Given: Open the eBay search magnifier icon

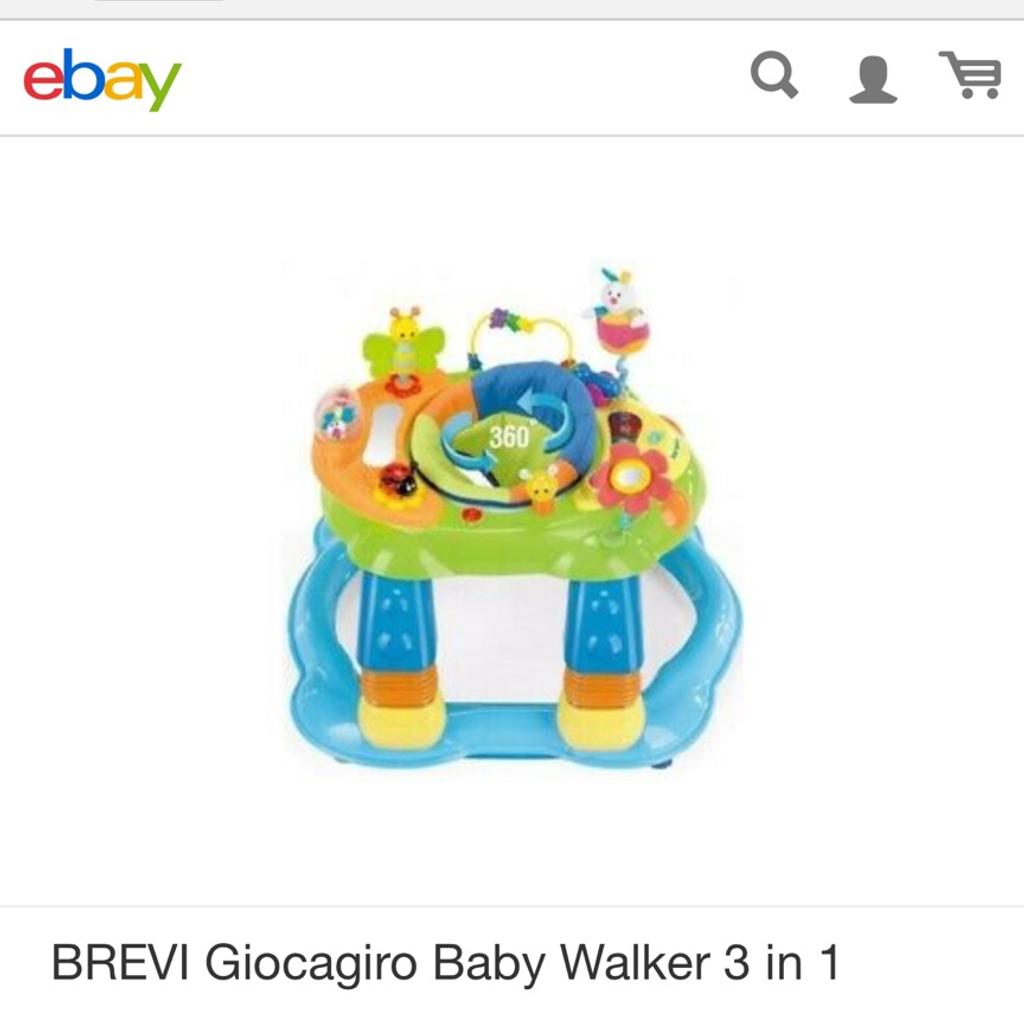Looking at the screenshot, I should 775,75.
